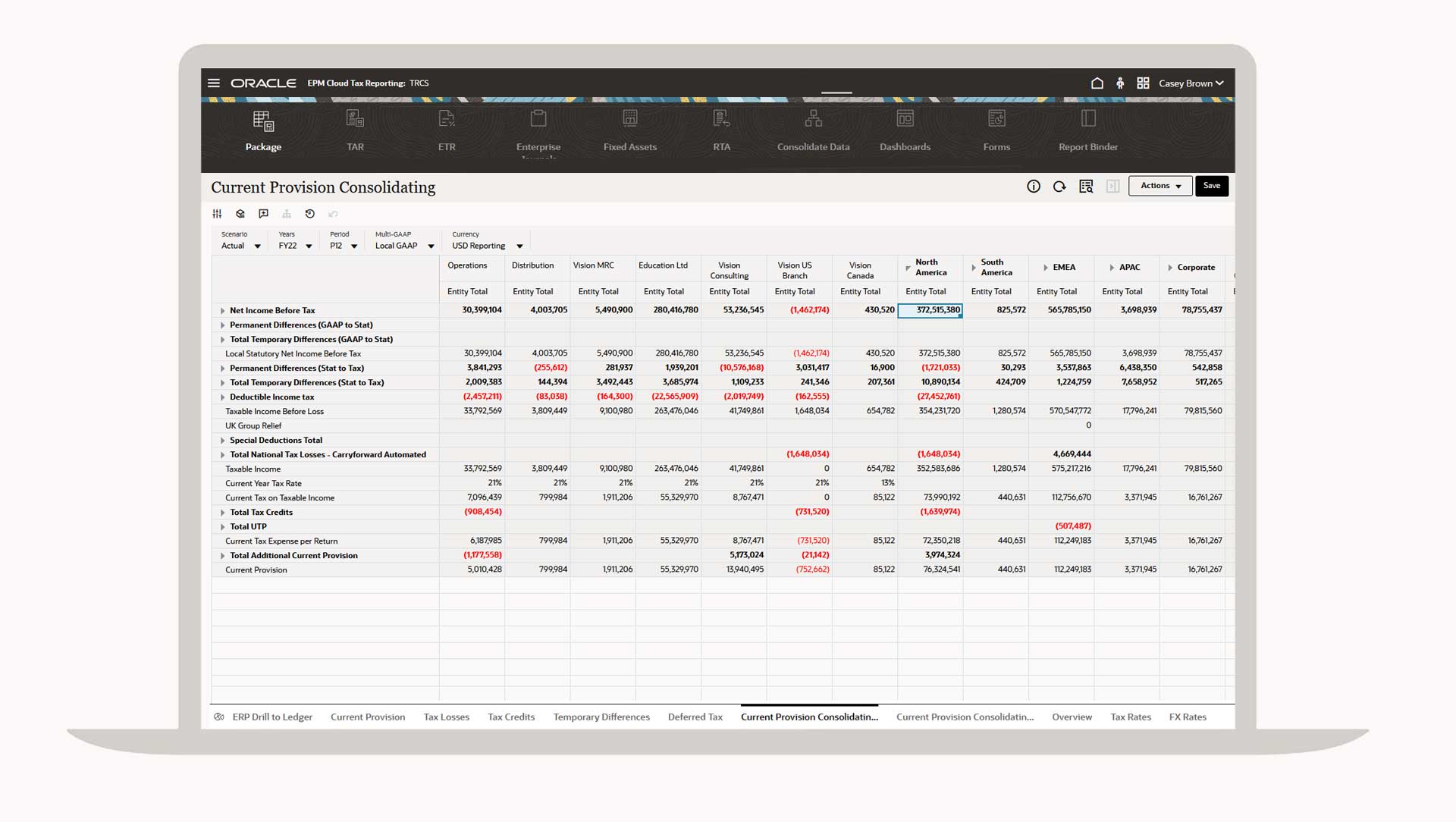Click the form information icon

(x=1033, y=187)
